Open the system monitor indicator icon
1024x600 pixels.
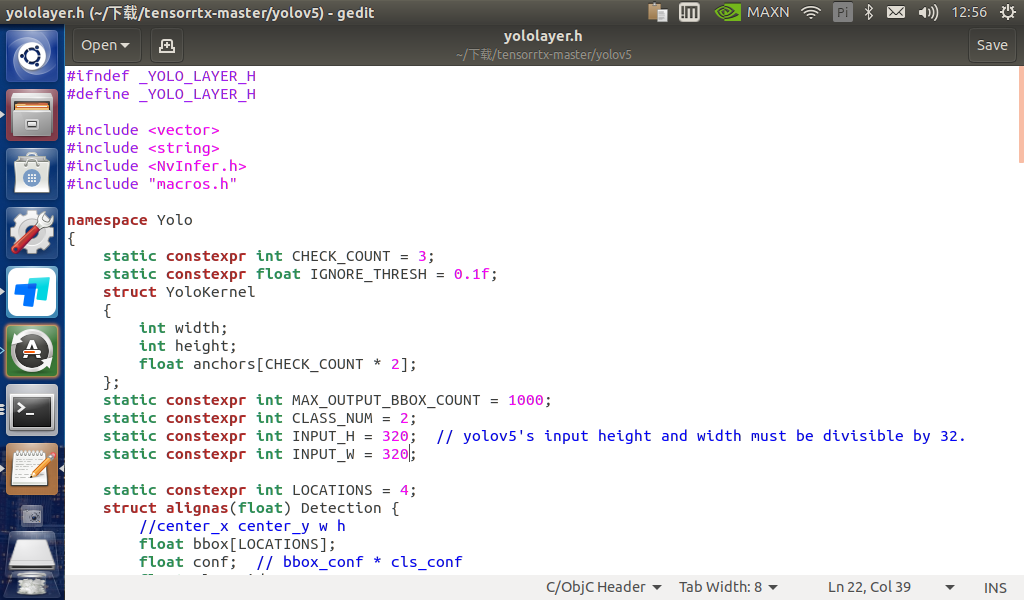tap(689, 12)
